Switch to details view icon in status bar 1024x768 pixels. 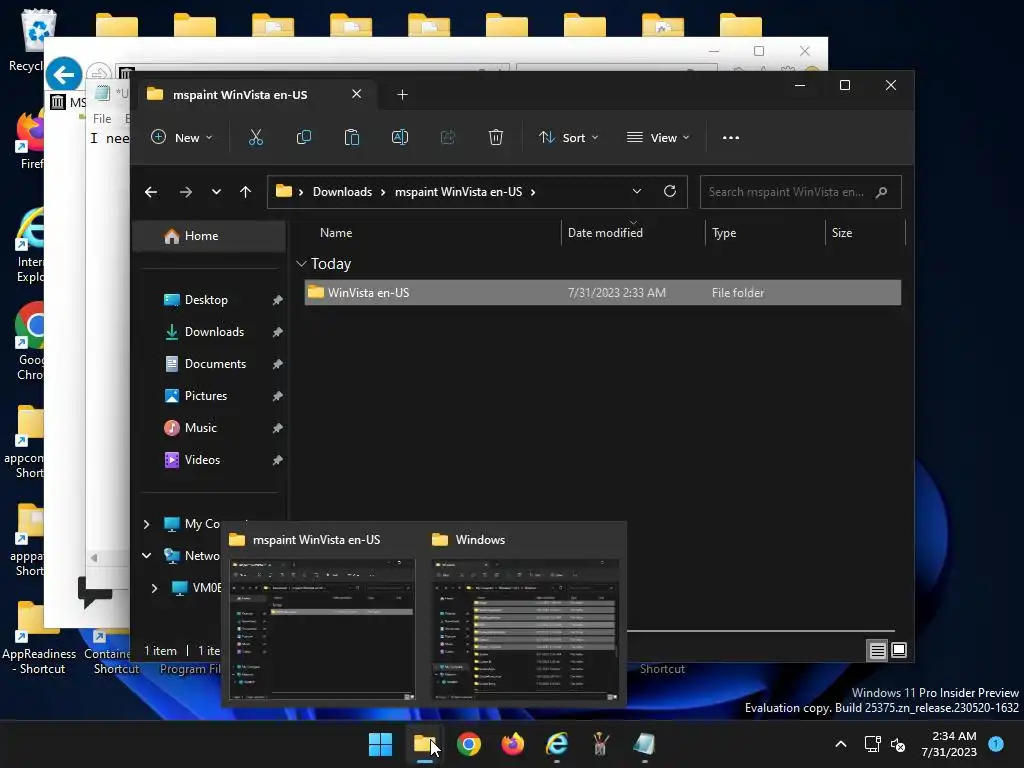click(x=877, y=650)
